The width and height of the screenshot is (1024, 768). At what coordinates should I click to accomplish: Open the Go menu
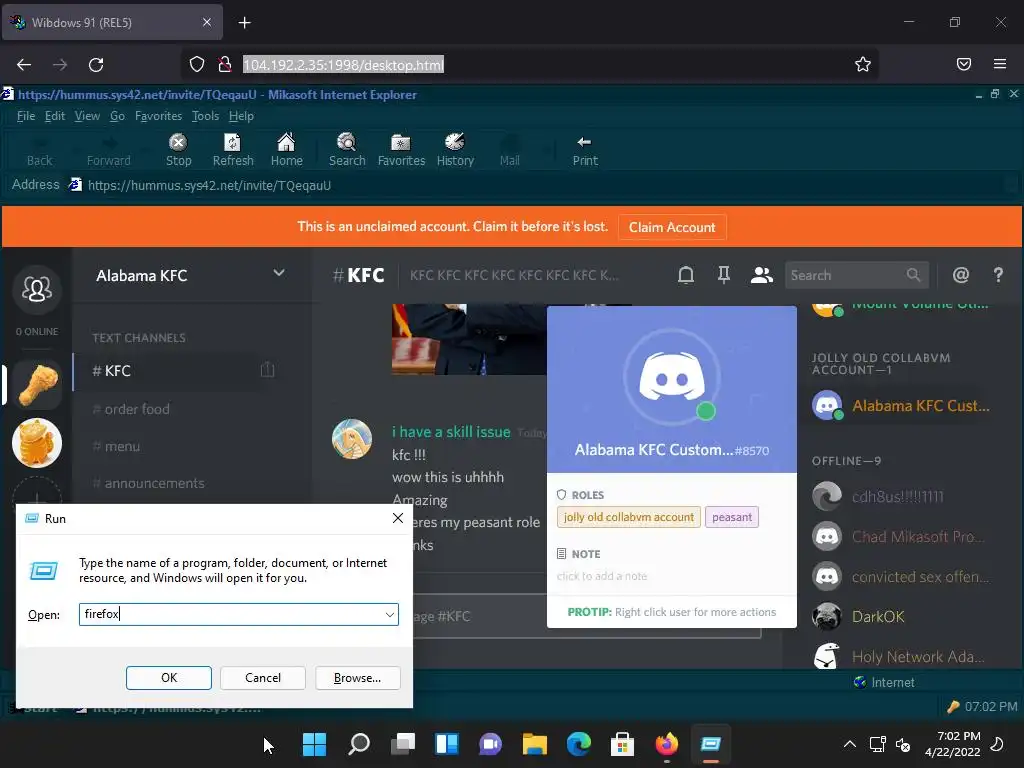(x=118, y=116)
